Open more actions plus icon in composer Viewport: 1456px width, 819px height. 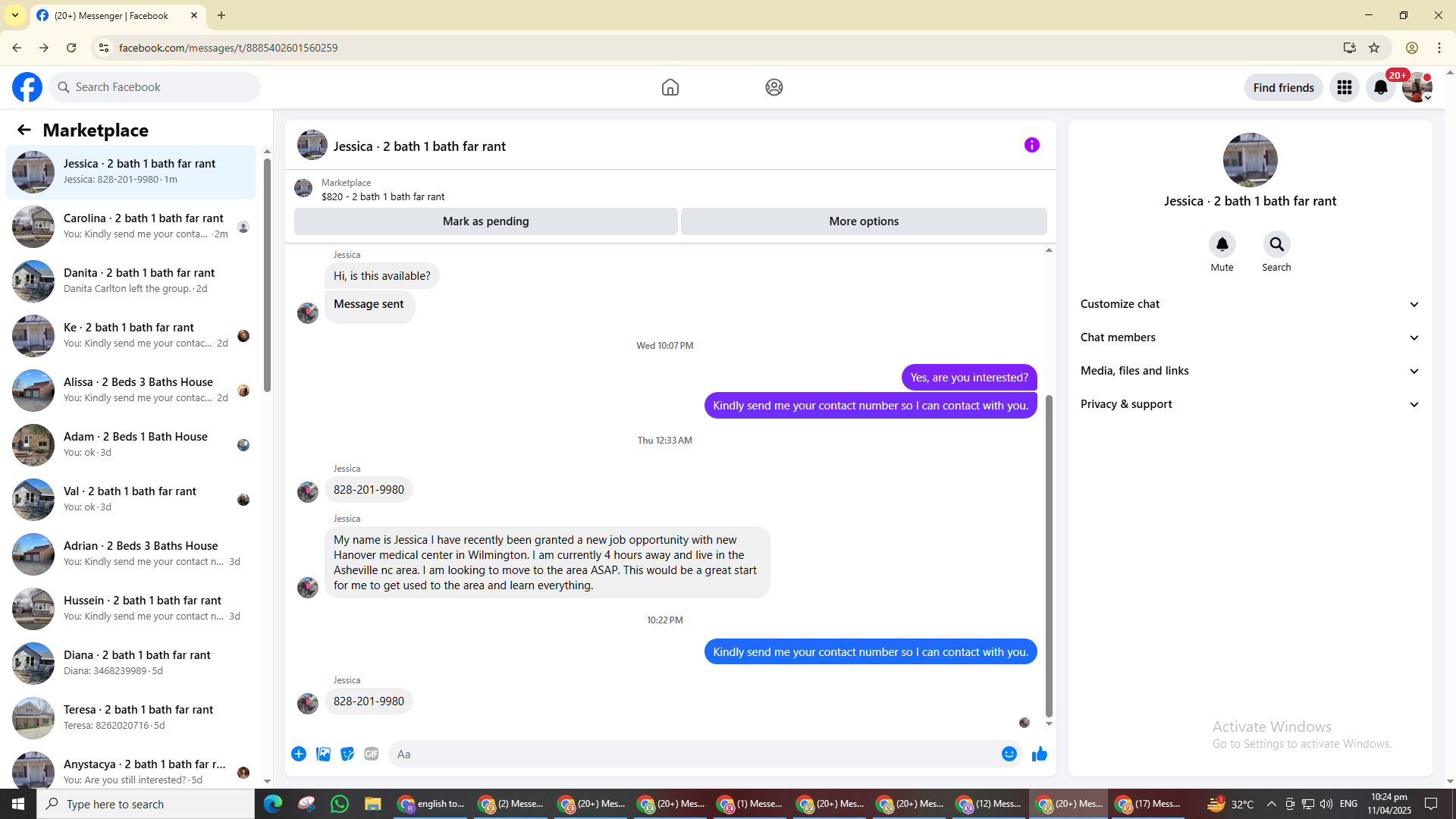point(299,754)
